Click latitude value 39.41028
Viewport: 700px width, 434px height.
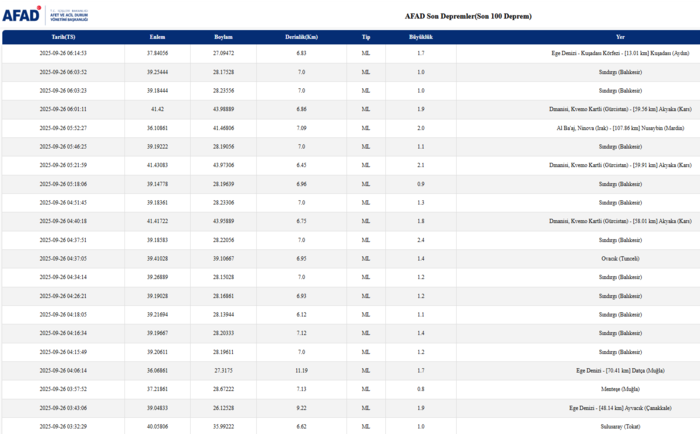(x=157, y=259)
